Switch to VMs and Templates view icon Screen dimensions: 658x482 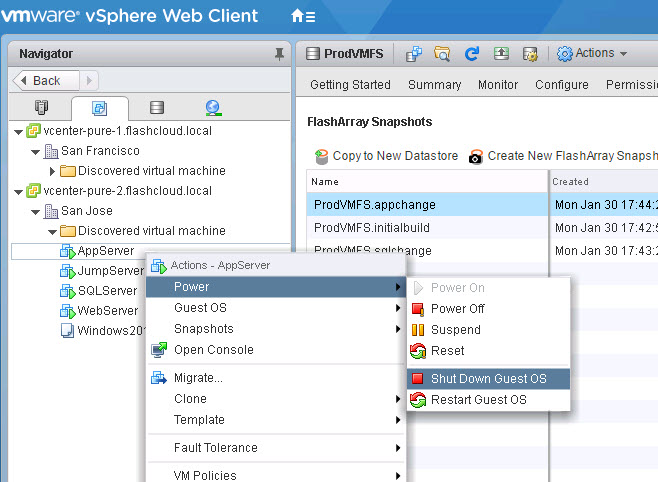[x=99, y=108]
